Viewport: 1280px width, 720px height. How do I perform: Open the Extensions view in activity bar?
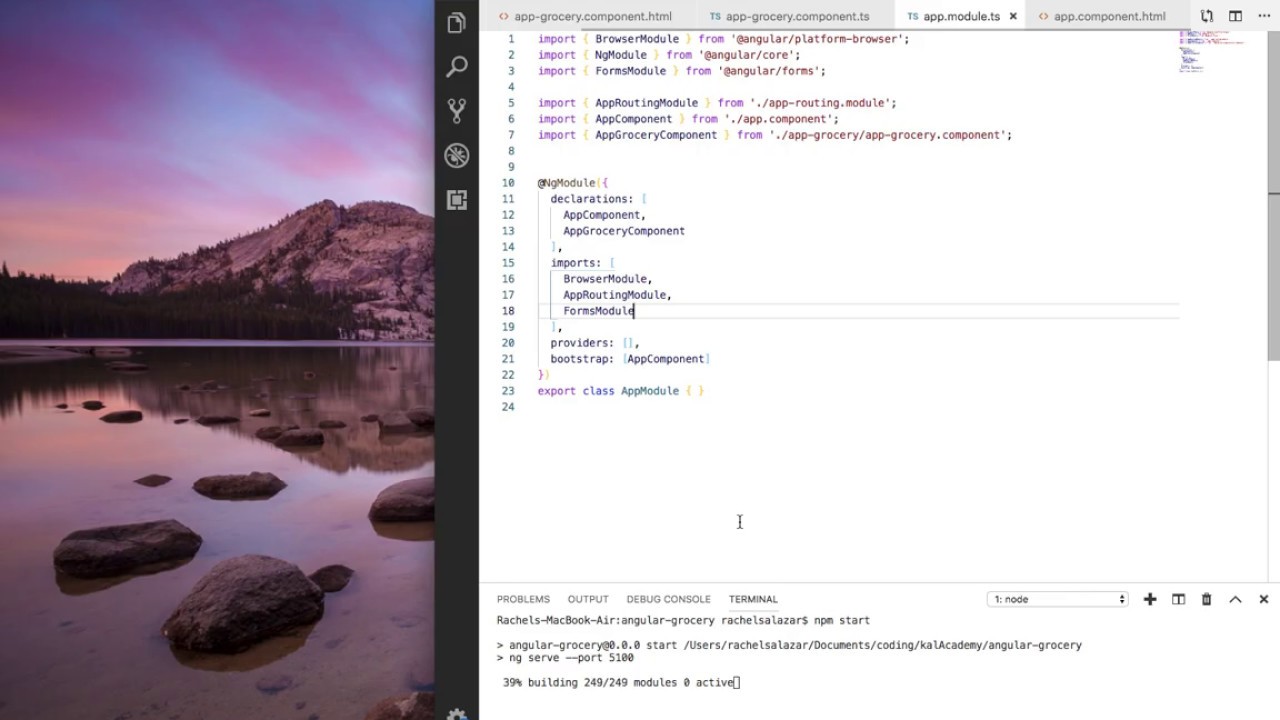click(x=457, y=199)
